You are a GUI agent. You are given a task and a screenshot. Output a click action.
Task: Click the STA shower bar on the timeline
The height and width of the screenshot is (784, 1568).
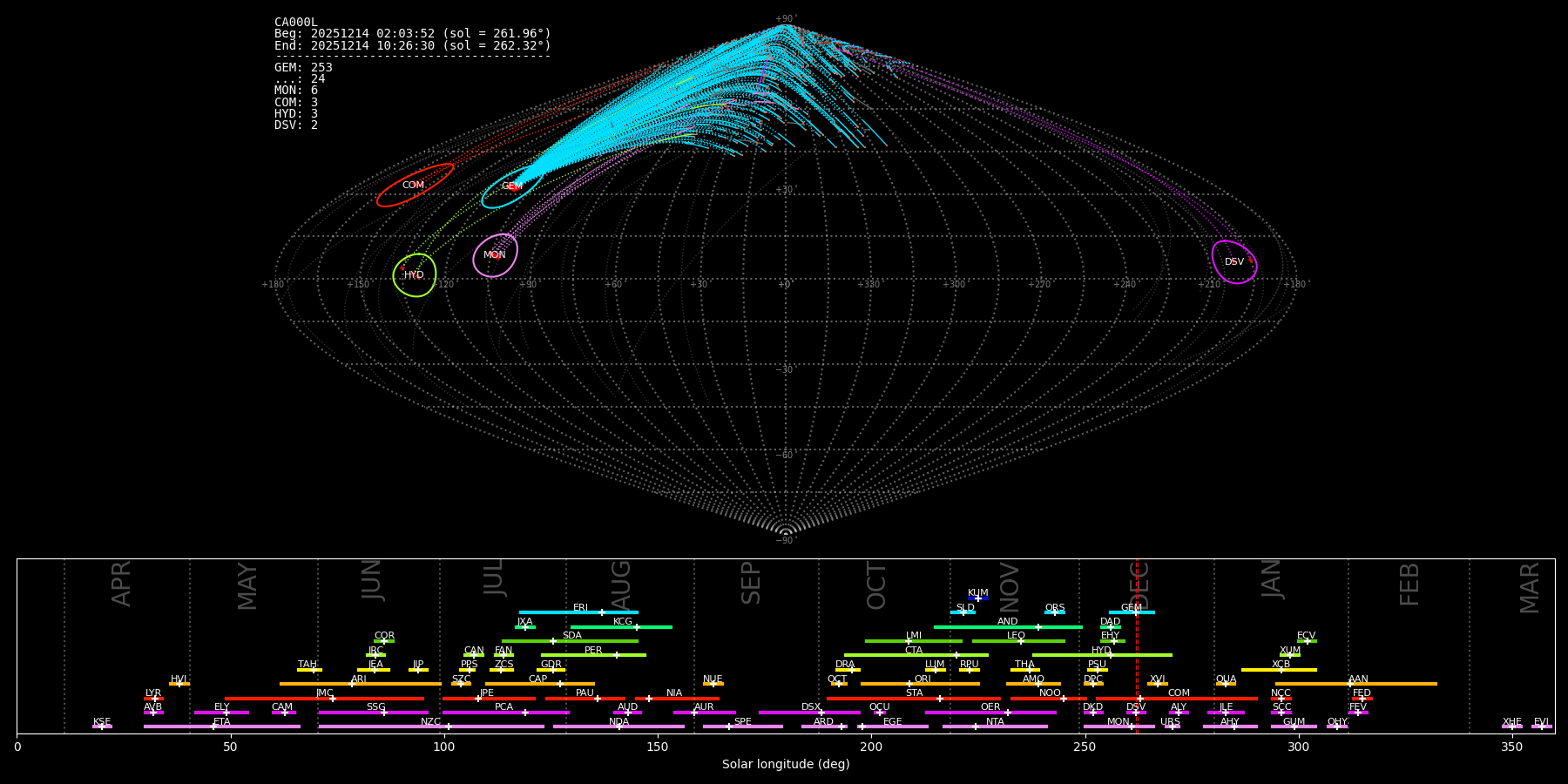[x=914, y=698]
